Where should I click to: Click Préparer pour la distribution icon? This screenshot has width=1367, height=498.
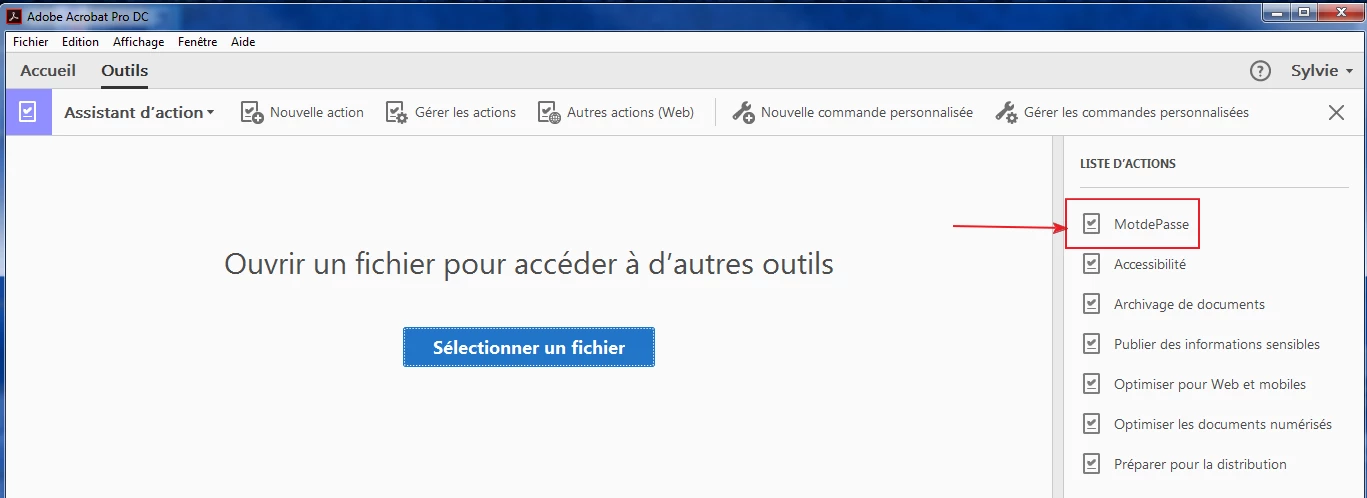[1092, 464]
